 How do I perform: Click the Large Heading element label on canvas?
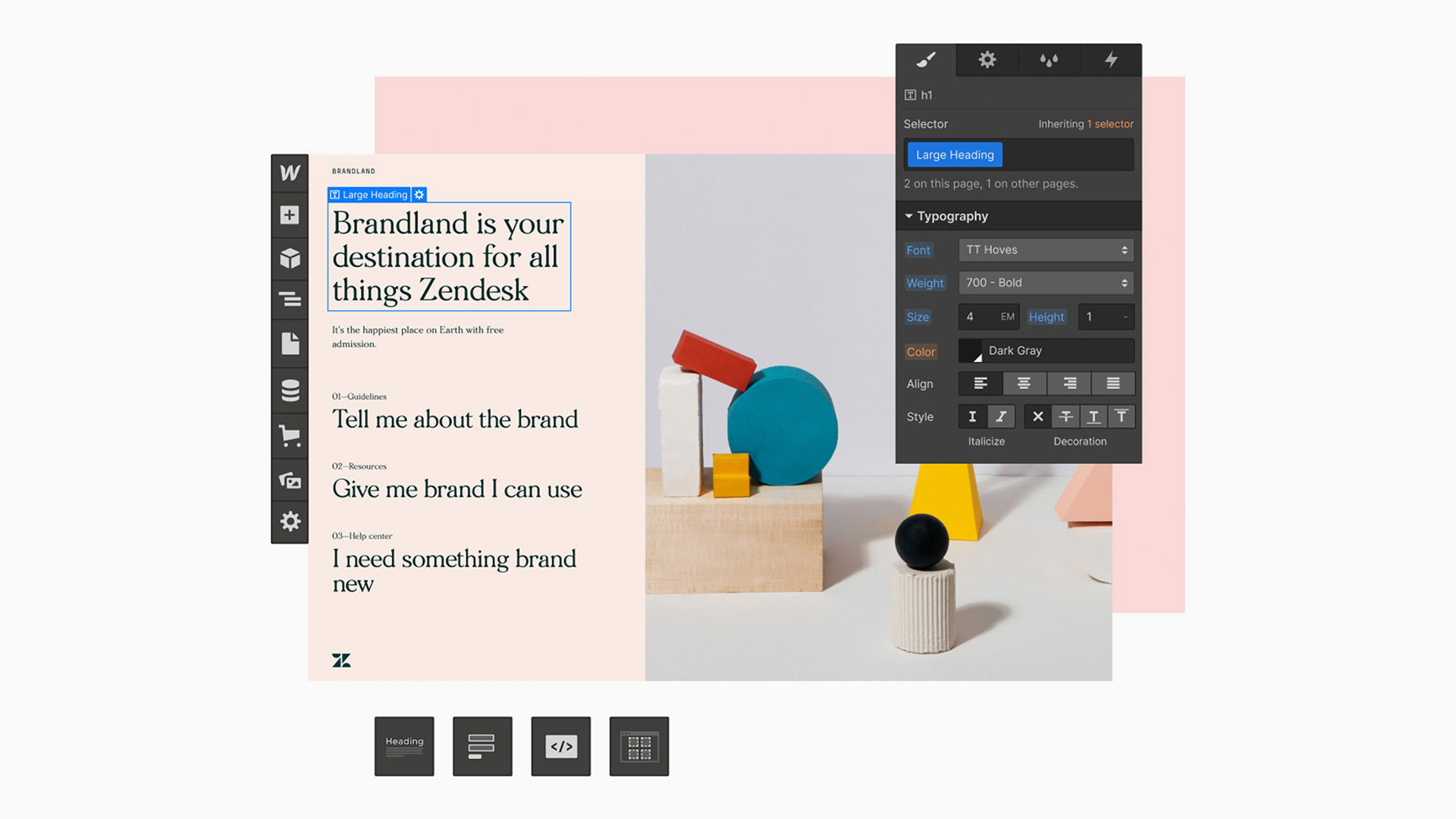[x=369, y=195]
